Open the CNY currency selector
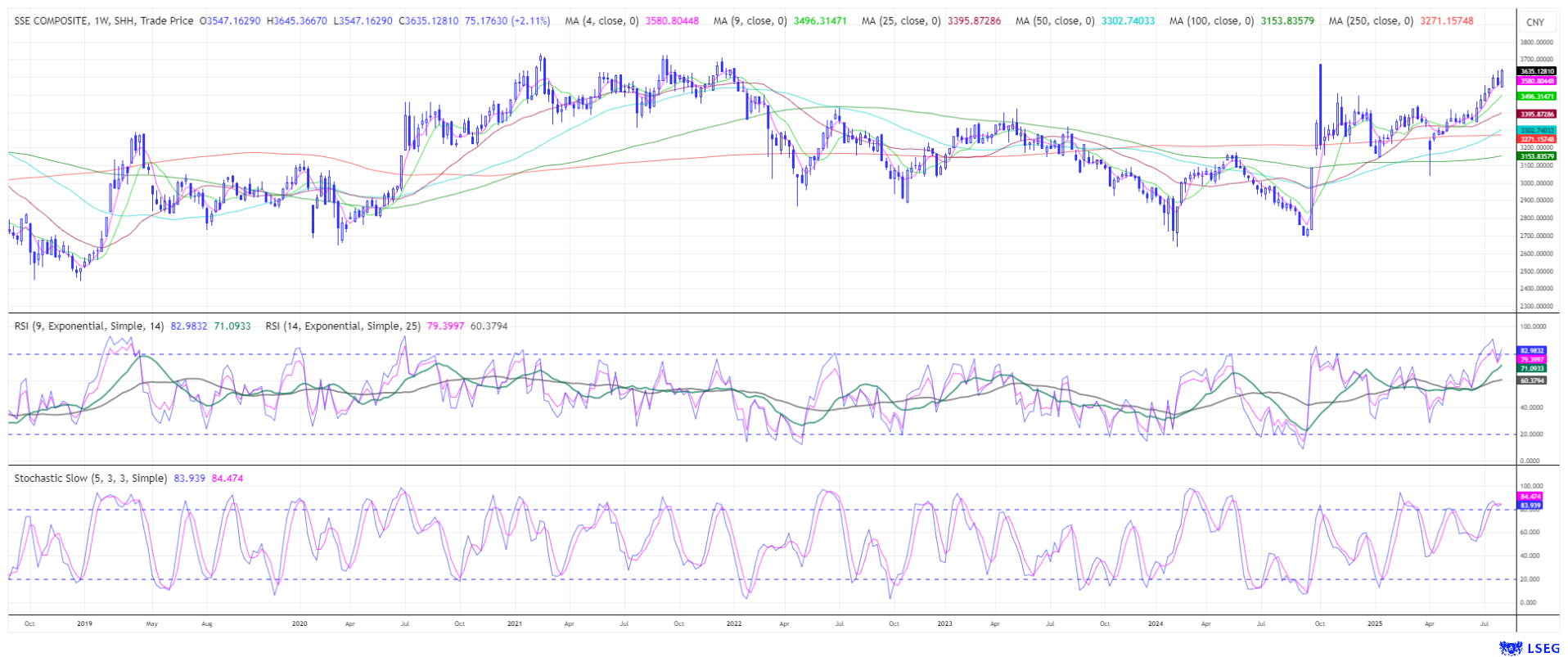This screenshot has height=657, width=1568. pyautogui.click(x=1535, y=23)
